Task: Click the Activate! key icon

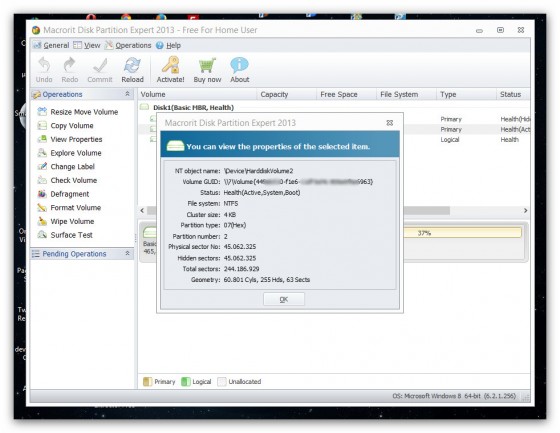Action: pyautogui.click(x=170, y=65)
